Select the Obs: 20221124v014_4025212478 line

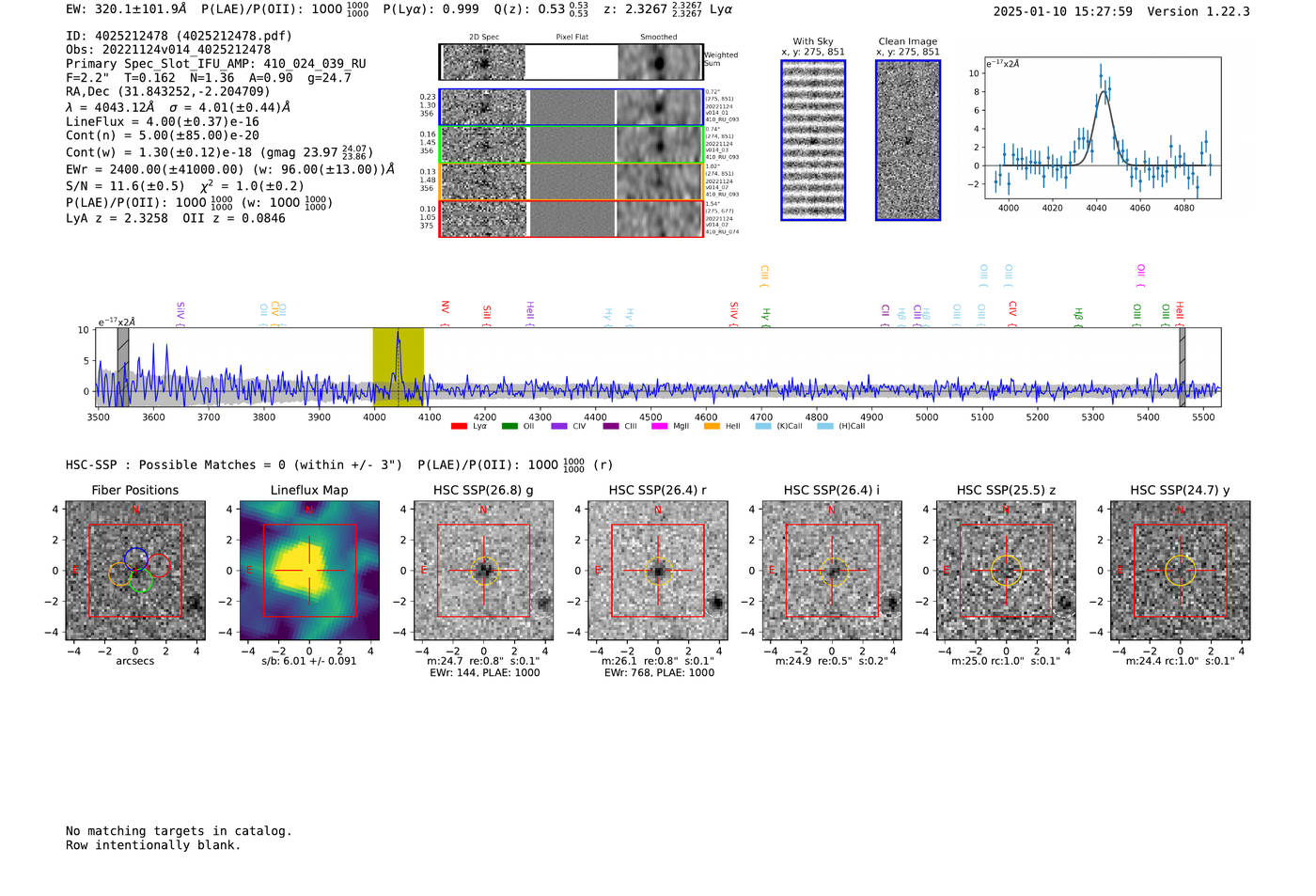click(x=168, y=49)
